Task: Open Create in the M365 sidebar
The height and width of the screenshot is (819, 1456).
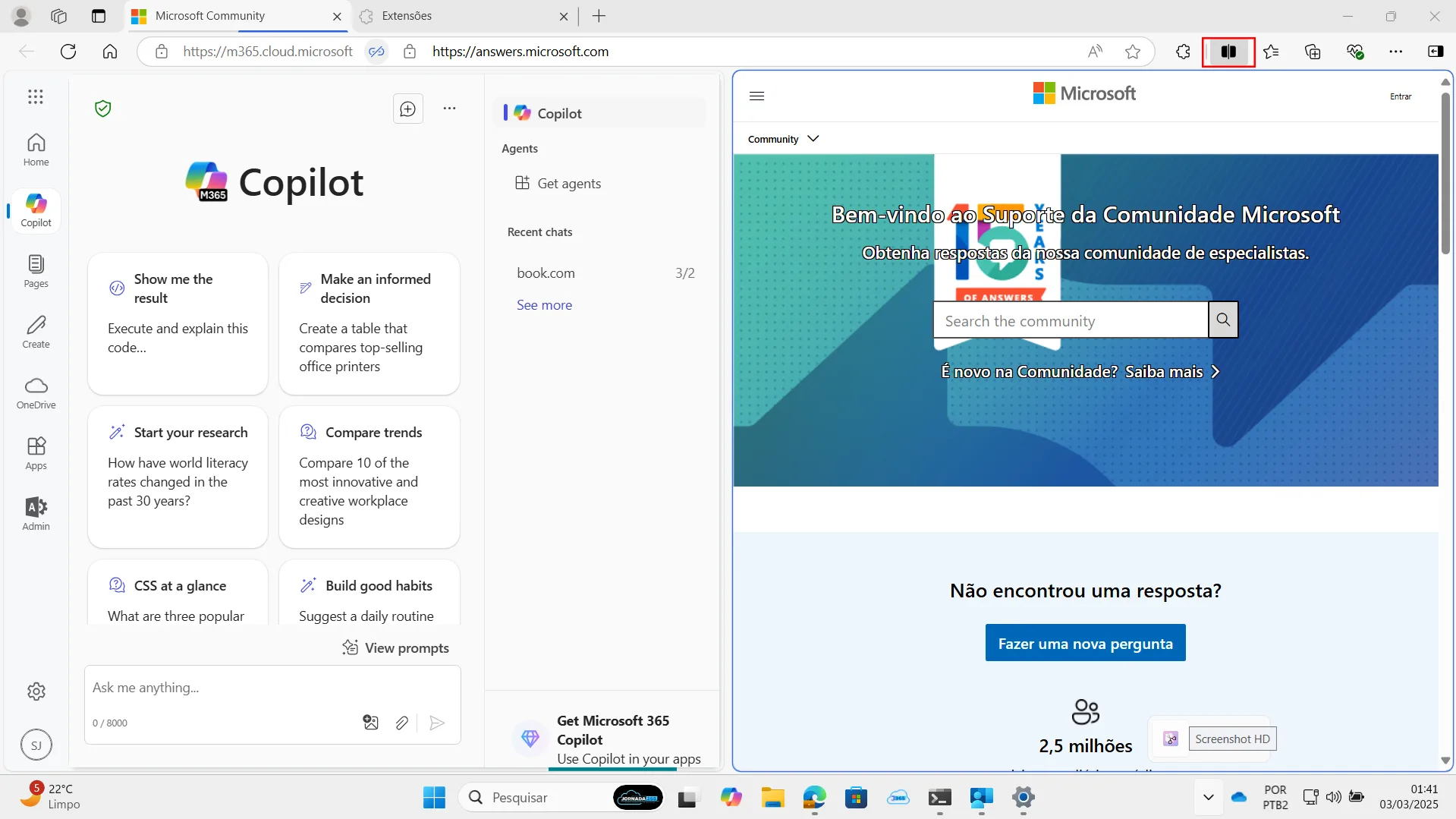Action: (36, 332)
